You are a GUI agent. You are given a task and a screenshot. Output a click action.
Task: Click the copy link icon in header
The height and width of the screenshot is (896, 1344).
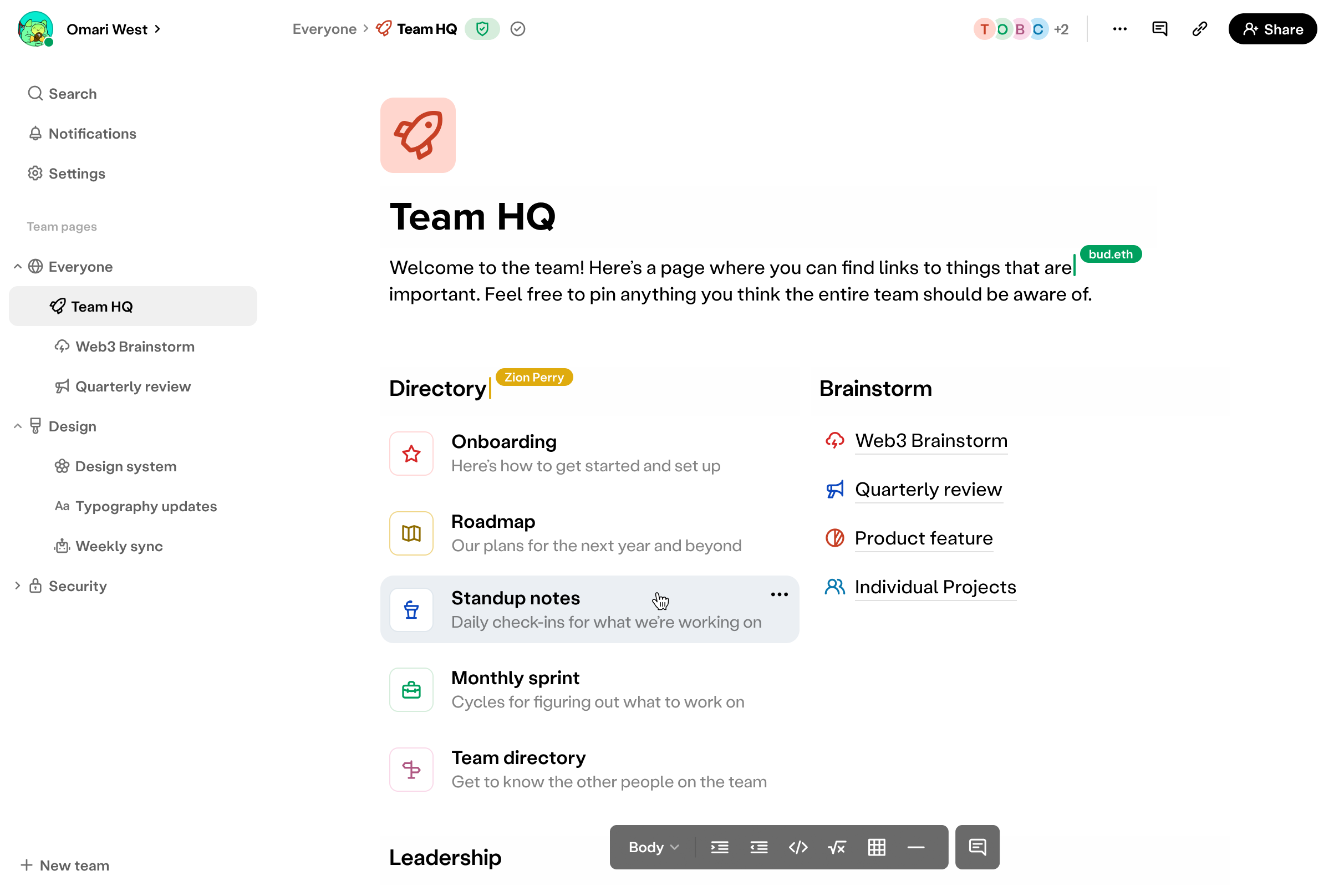(1199, 29)
